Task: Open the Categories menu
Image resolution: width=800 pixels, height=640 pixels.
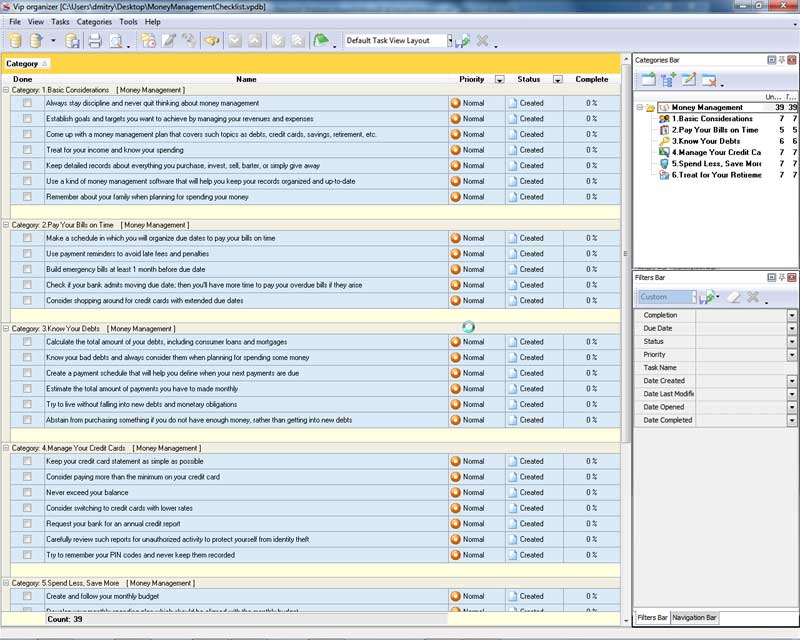Action: point(94,21)
